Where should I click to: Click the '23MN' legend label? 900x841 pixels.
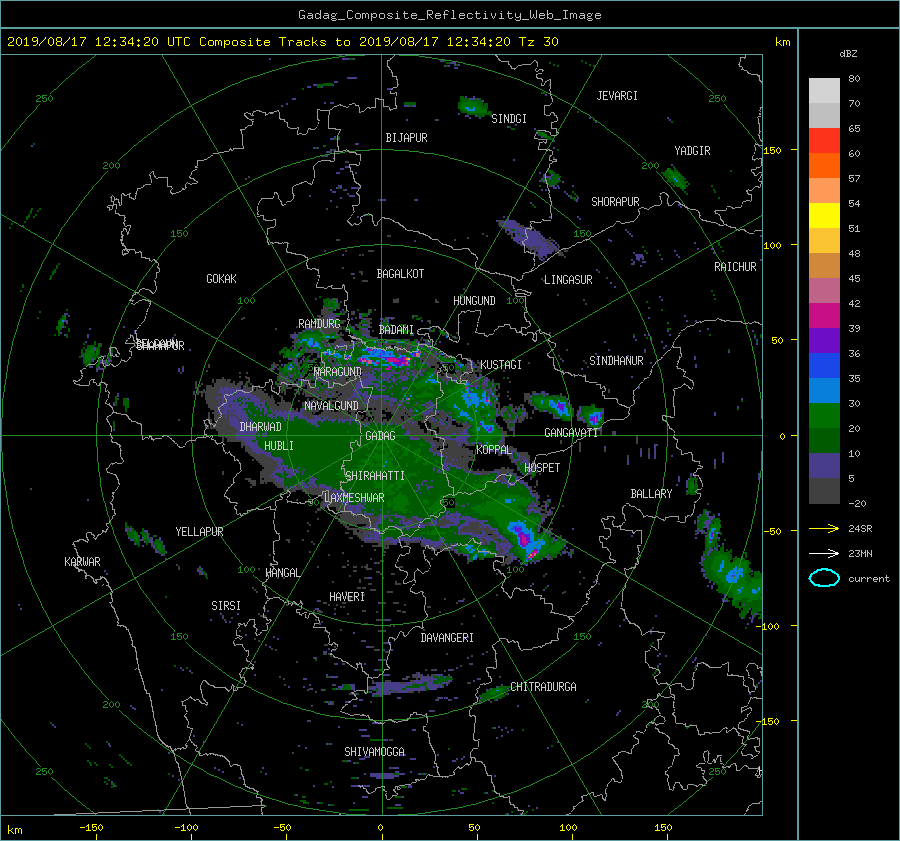[860, 553]
